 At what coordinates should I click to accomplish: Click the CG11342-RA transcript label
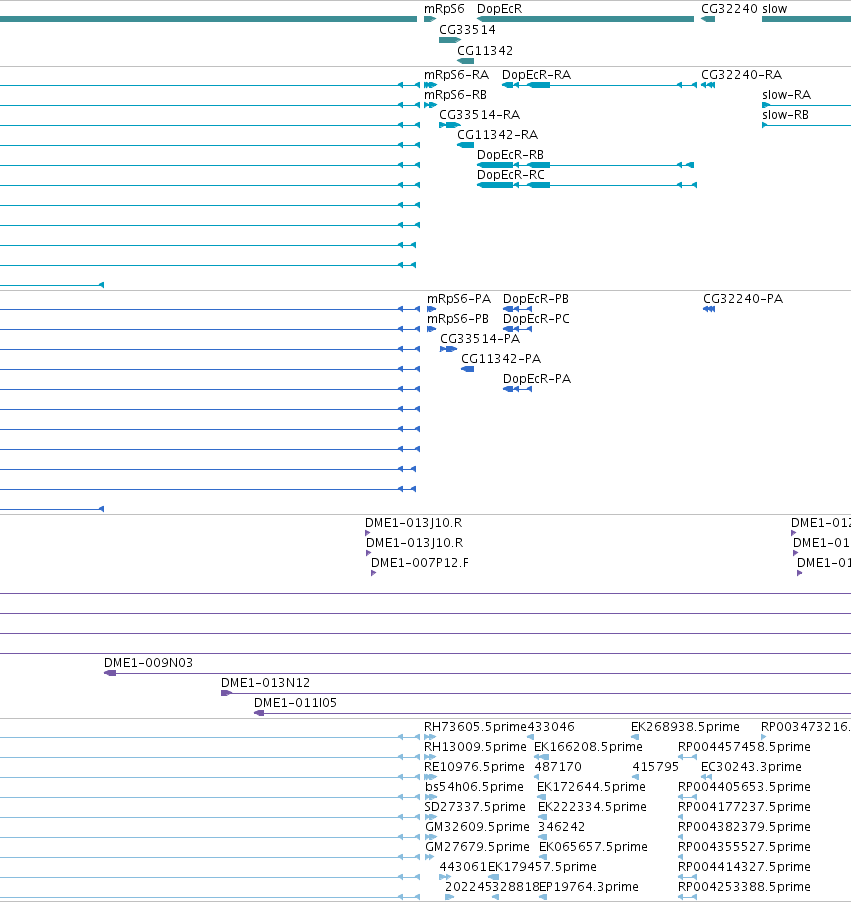497,135
